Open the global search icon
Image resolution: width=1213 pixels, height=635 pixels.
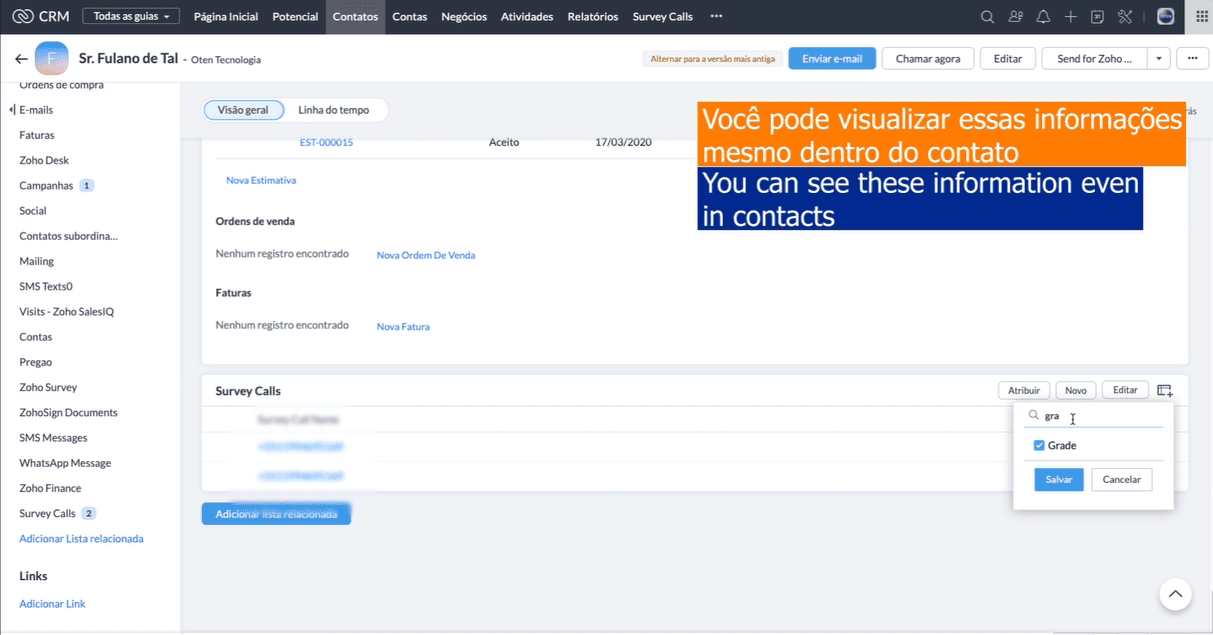(987, 17)
